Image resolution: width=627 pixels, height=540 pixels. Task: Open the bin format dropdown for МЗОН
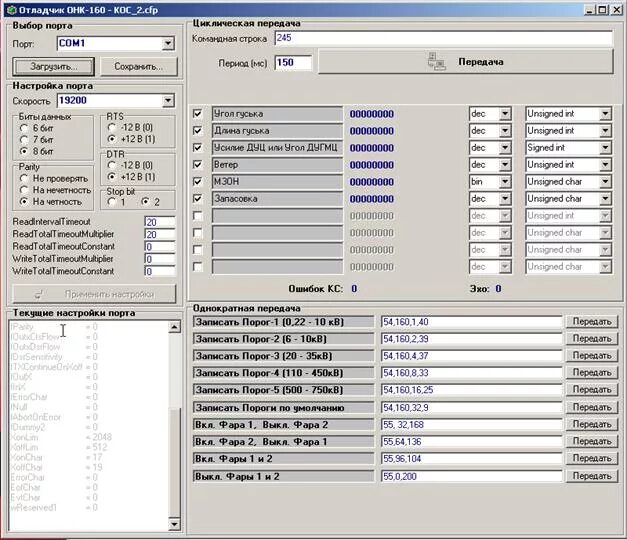coord(505,182)
